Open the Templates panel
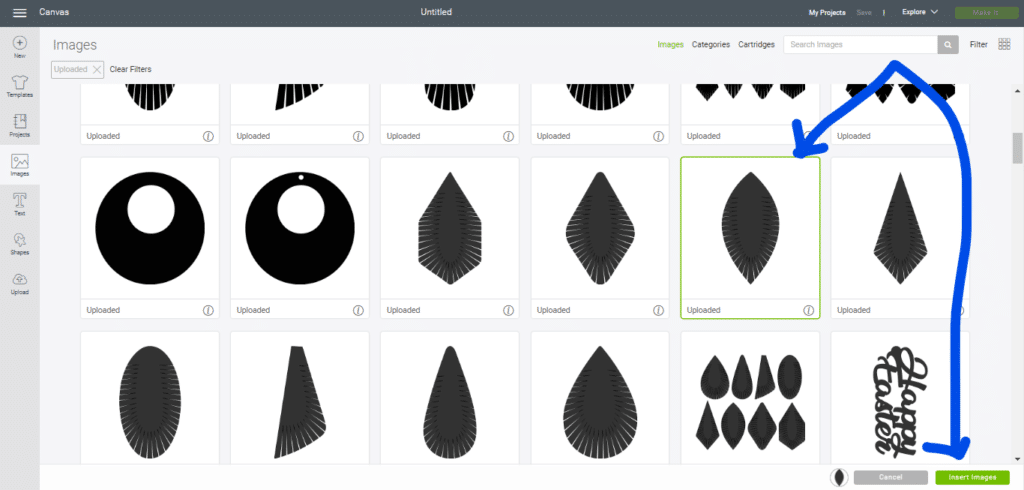Screen dimensions: 1024x490 click(20, 86)
